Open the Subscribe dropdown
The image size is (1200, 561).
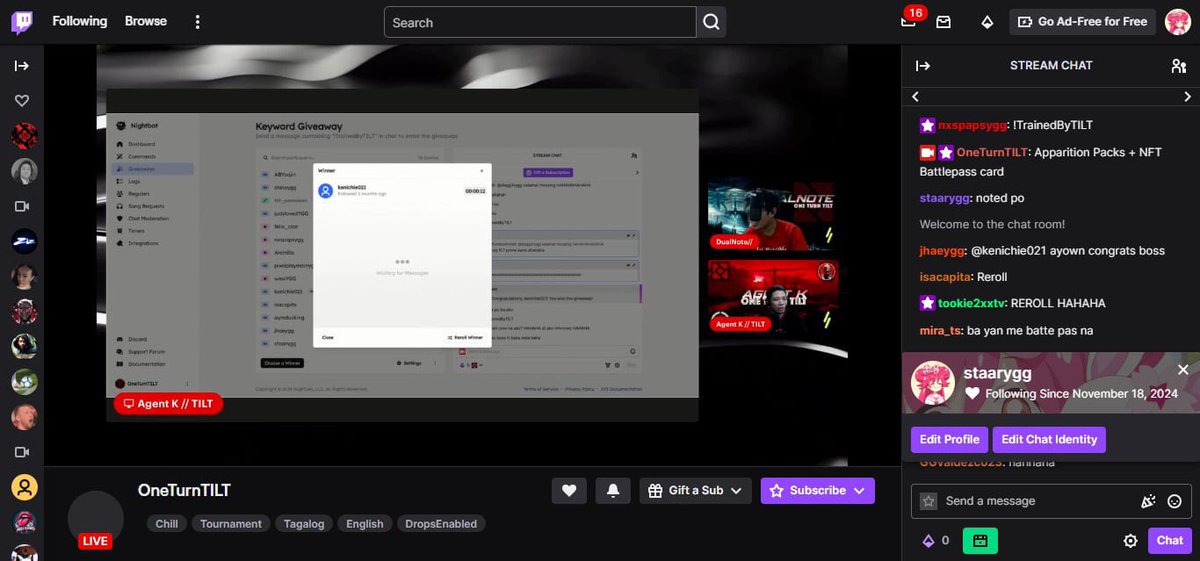click(818, 490)
